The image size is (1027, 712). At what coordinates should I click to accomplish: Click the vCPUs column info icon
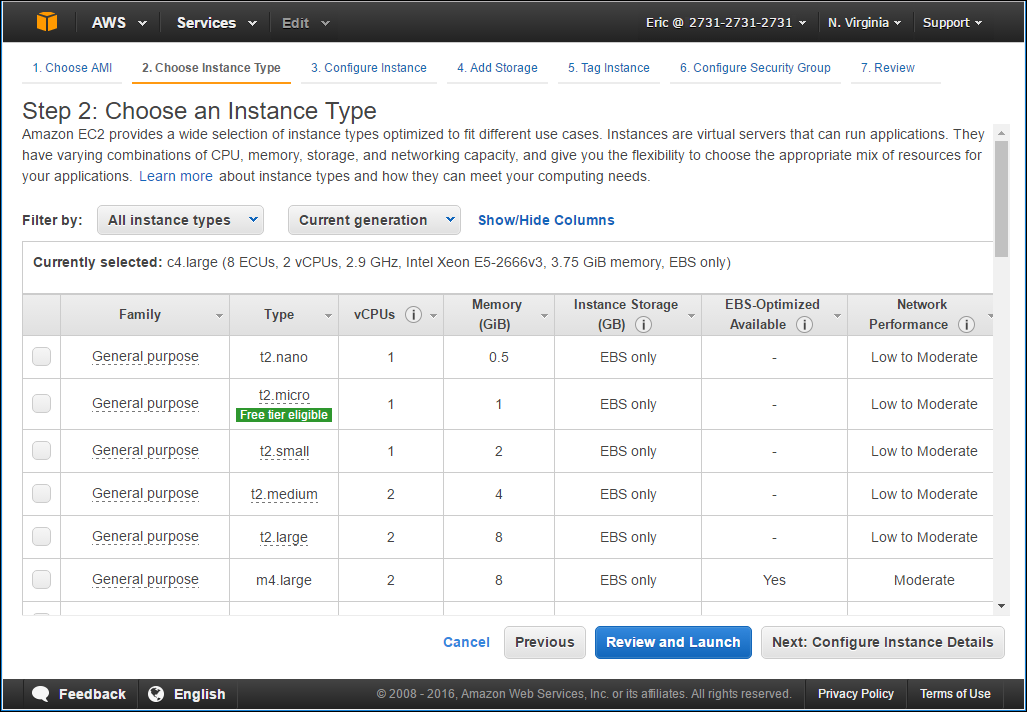point(413,315)
